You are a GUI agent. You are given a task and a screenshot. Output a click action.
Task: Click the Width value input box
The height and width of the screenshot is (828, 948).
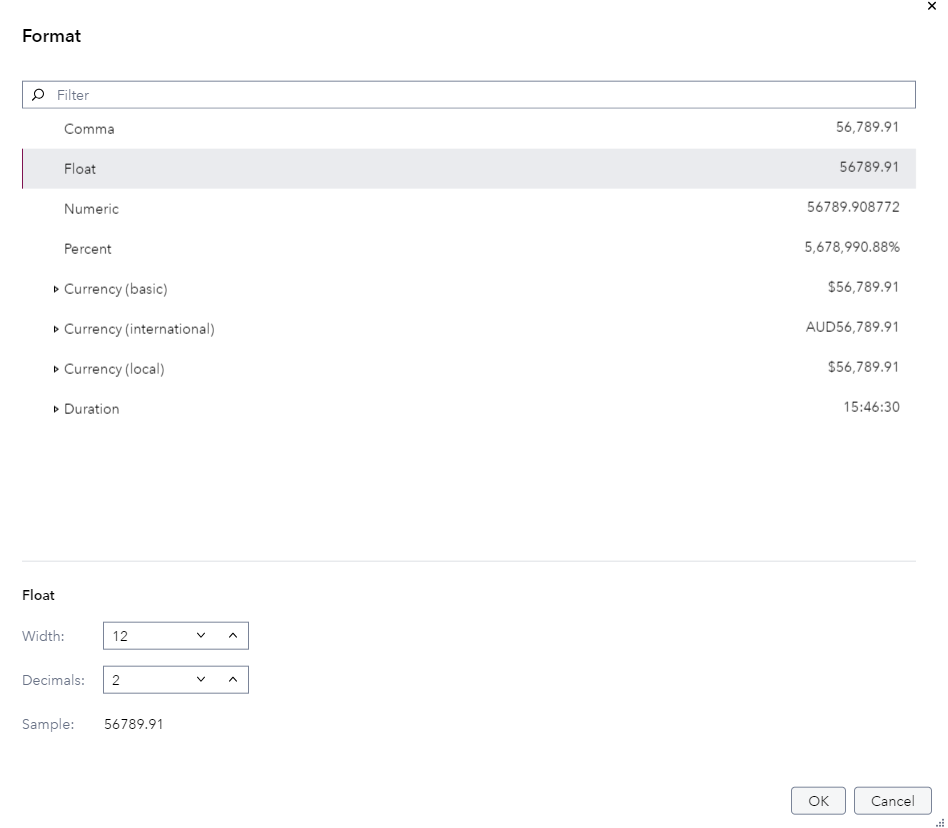tap(145, 635)
